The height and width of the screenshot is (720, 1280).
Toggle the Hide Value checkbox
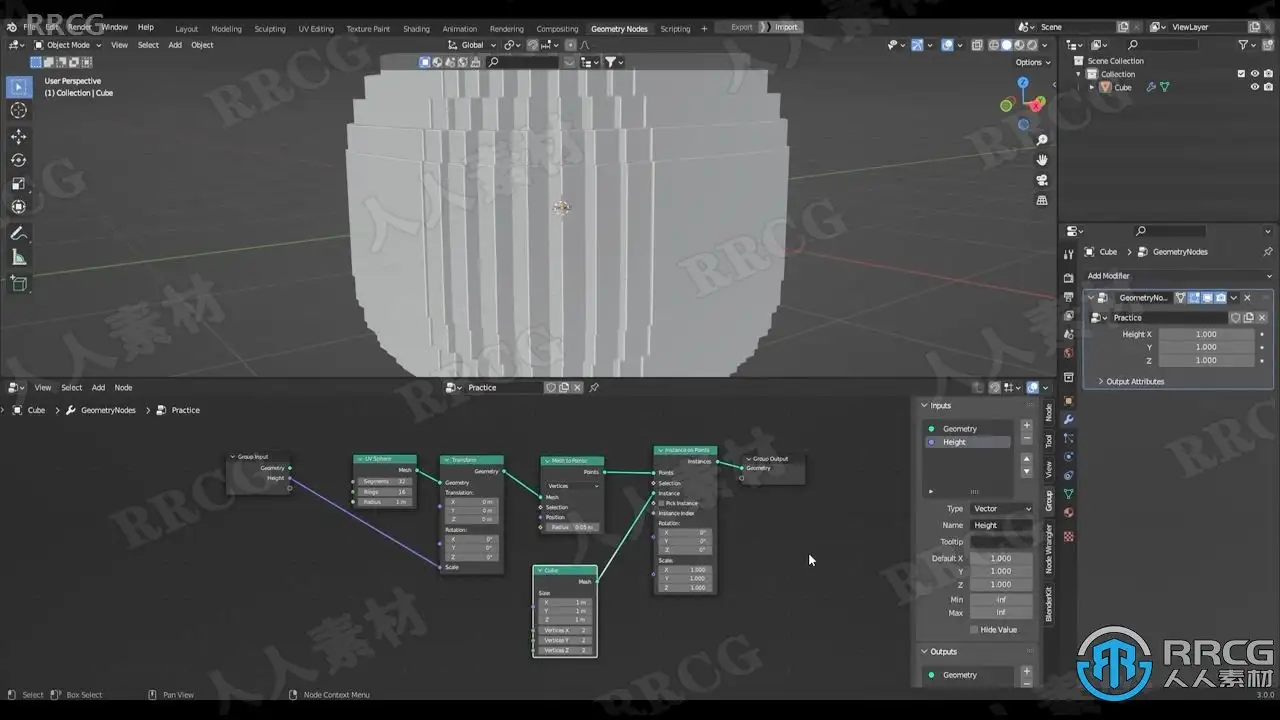(974, 630)
